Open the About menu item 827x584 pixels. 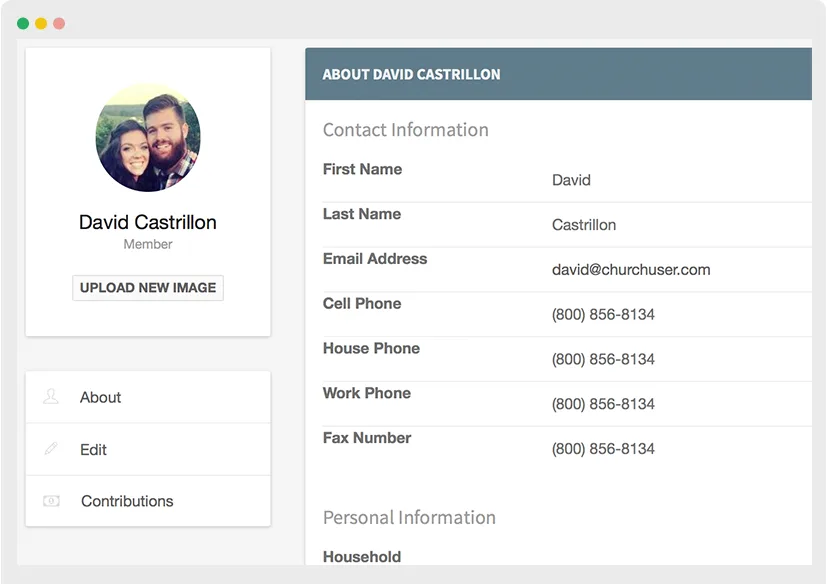(x=148, y=397)
